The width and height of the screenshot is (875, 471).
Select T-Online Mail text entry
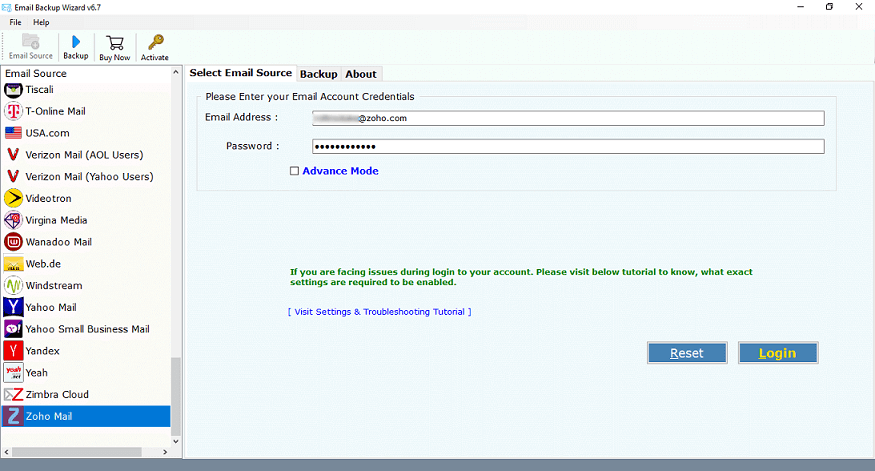coord(55,111)
